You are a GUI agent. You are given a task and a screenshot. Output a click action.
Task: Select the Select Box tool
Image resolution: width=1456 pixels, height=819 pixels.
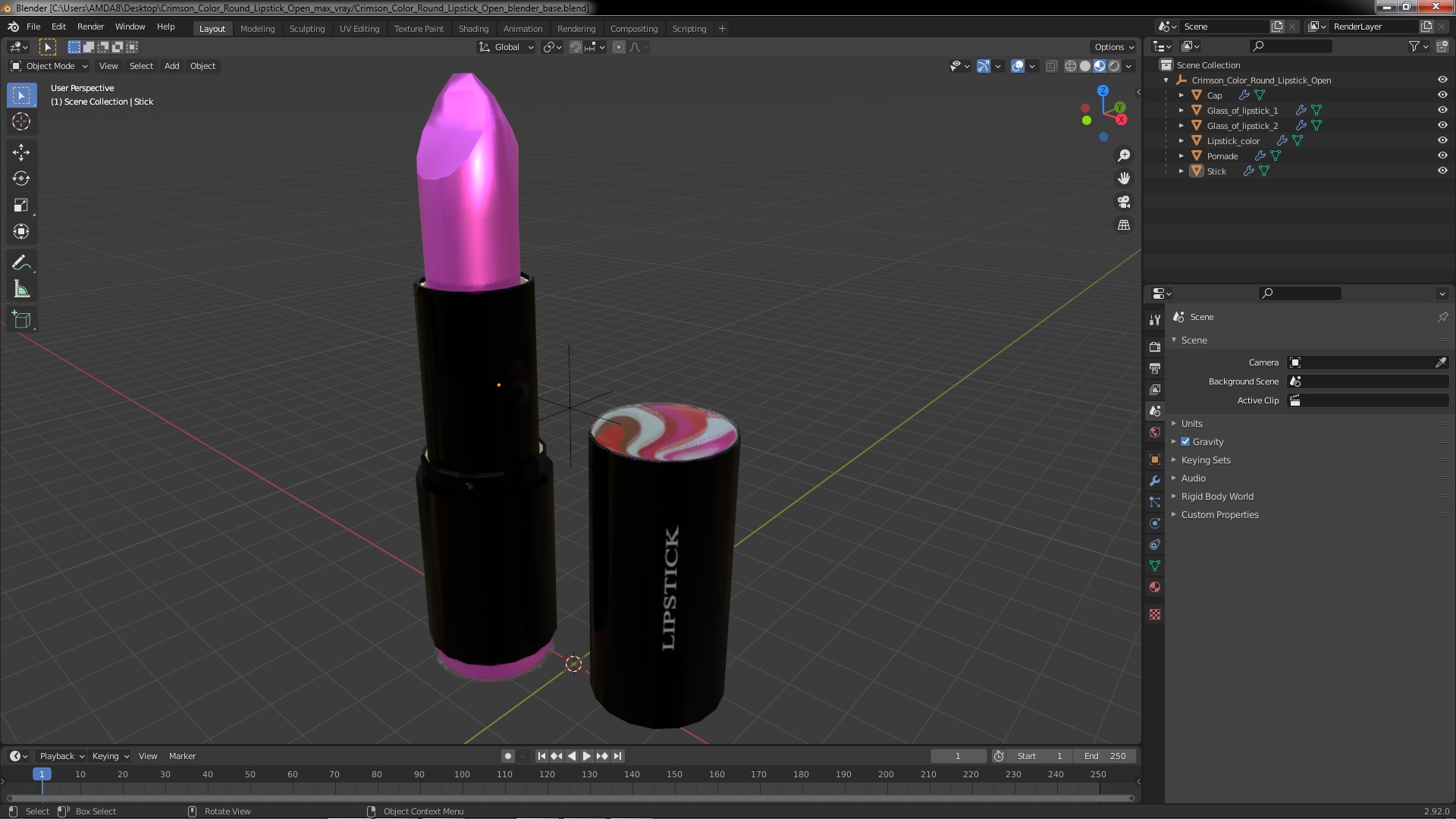click(x=21, y=96)
